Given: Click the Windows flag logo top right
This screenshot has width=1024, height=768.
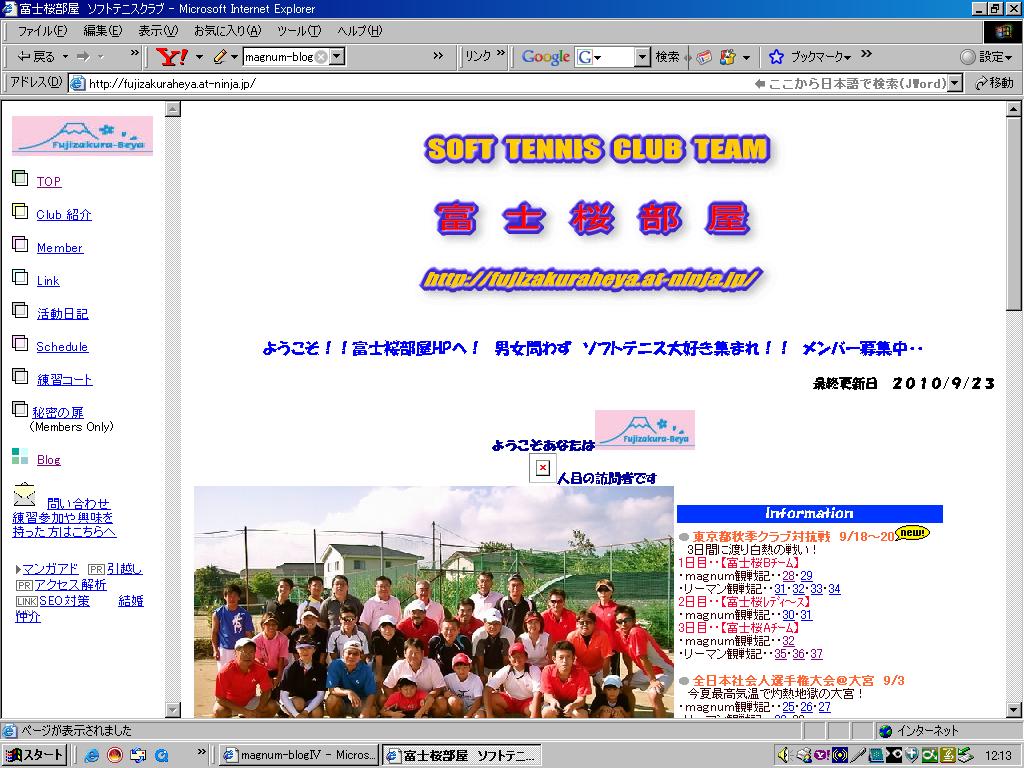Looking at the screenshot, I should click(1002, 31).
